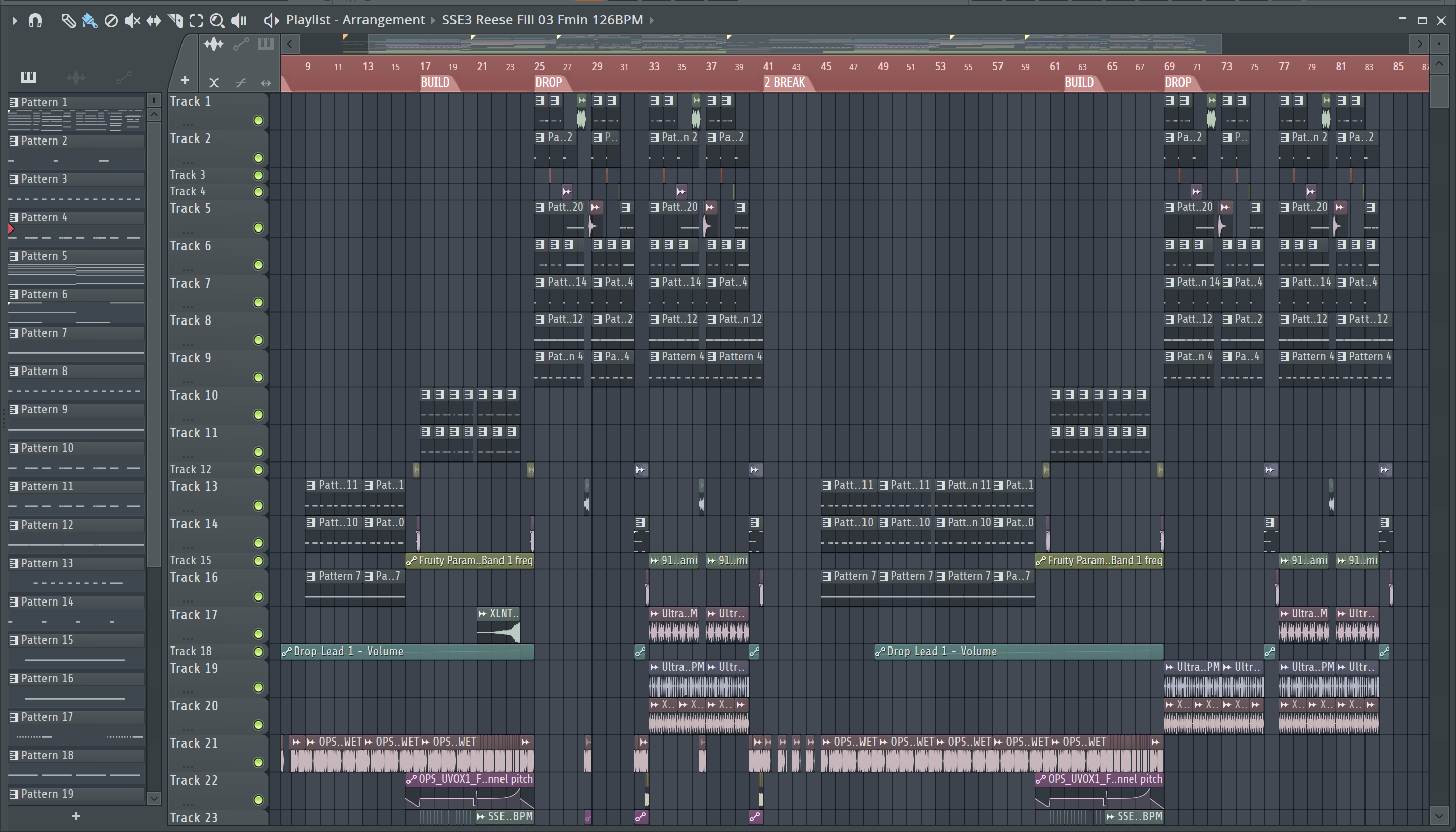The image size is (1456, 832).
Task: Select first Fruity Param Band 1 freq clip
Action: 470,561
